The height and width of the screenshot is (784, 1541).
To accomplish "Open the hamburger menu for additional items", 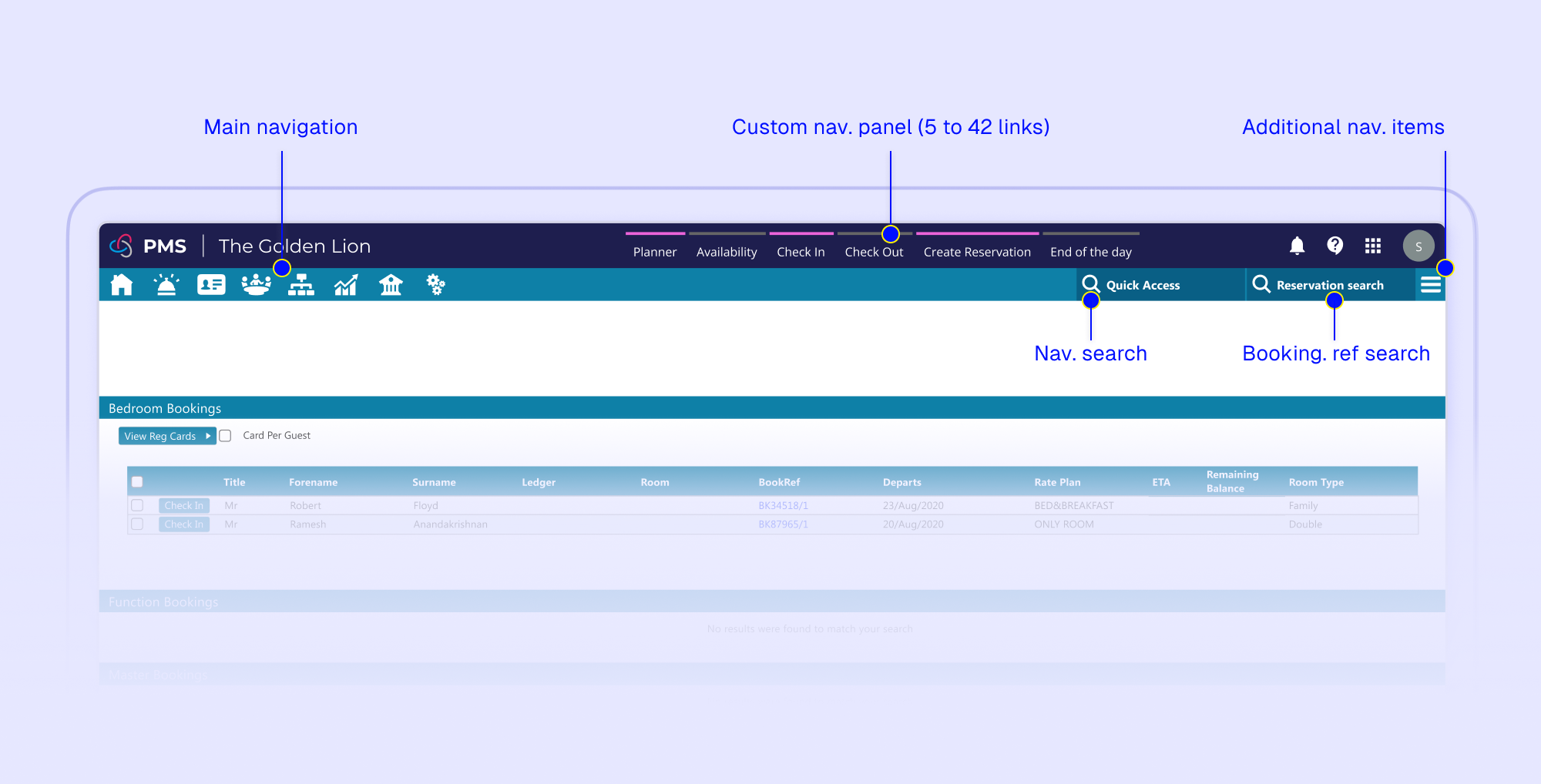I will (1431, 285).
